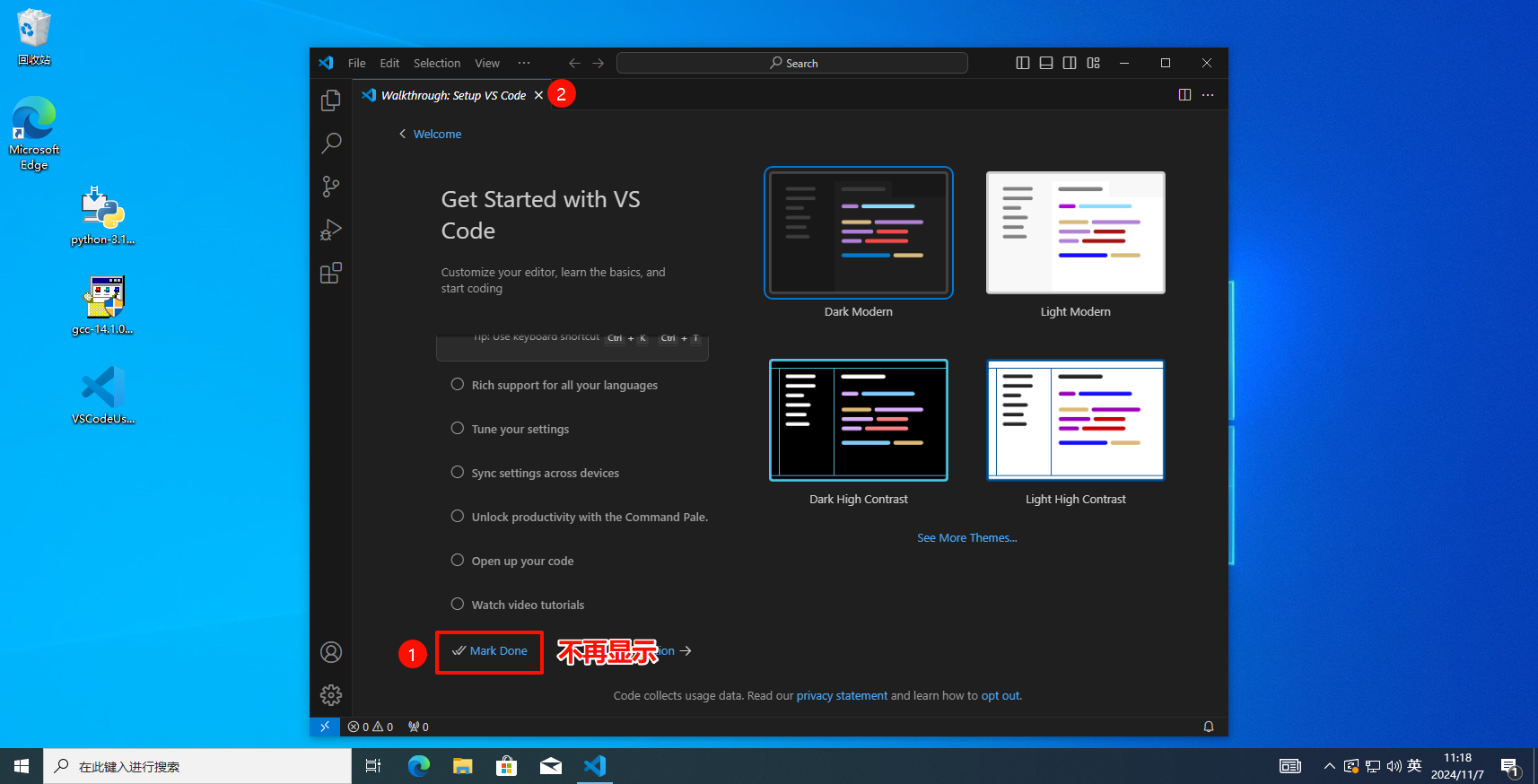Mark 'Sync settings across devices' step circle
1538x784 pixels.
(458, 473)
